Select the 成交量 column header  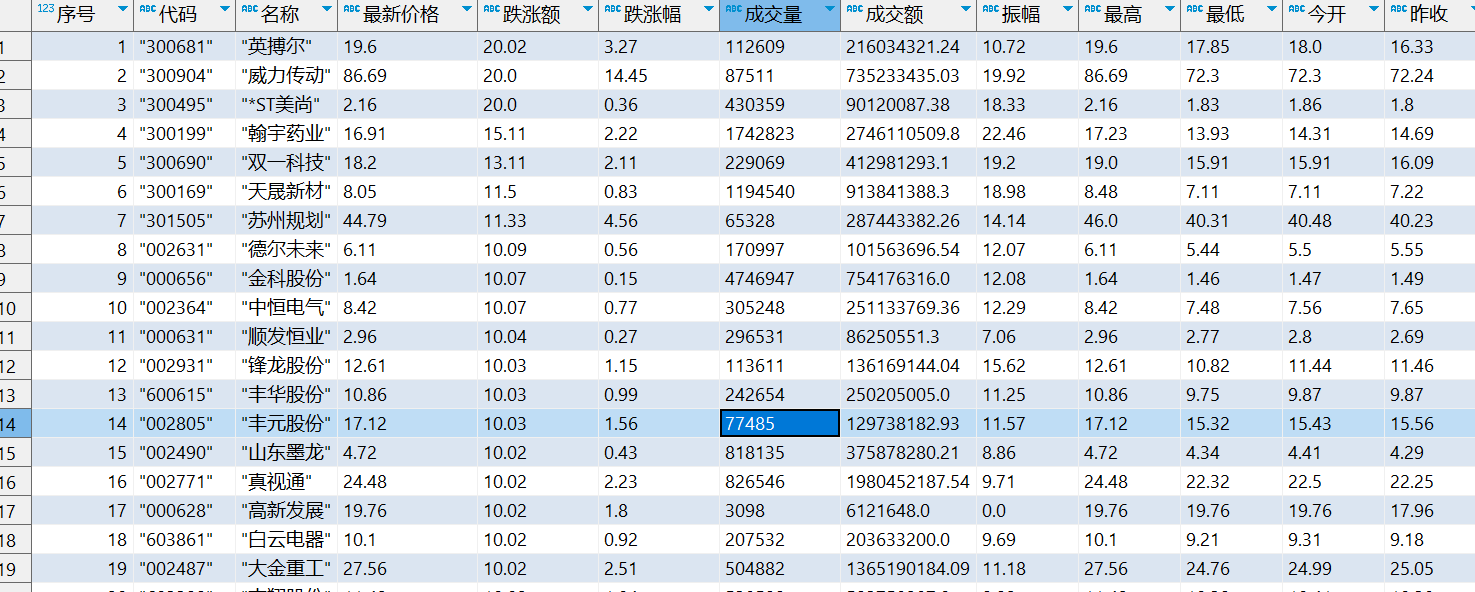779,15
